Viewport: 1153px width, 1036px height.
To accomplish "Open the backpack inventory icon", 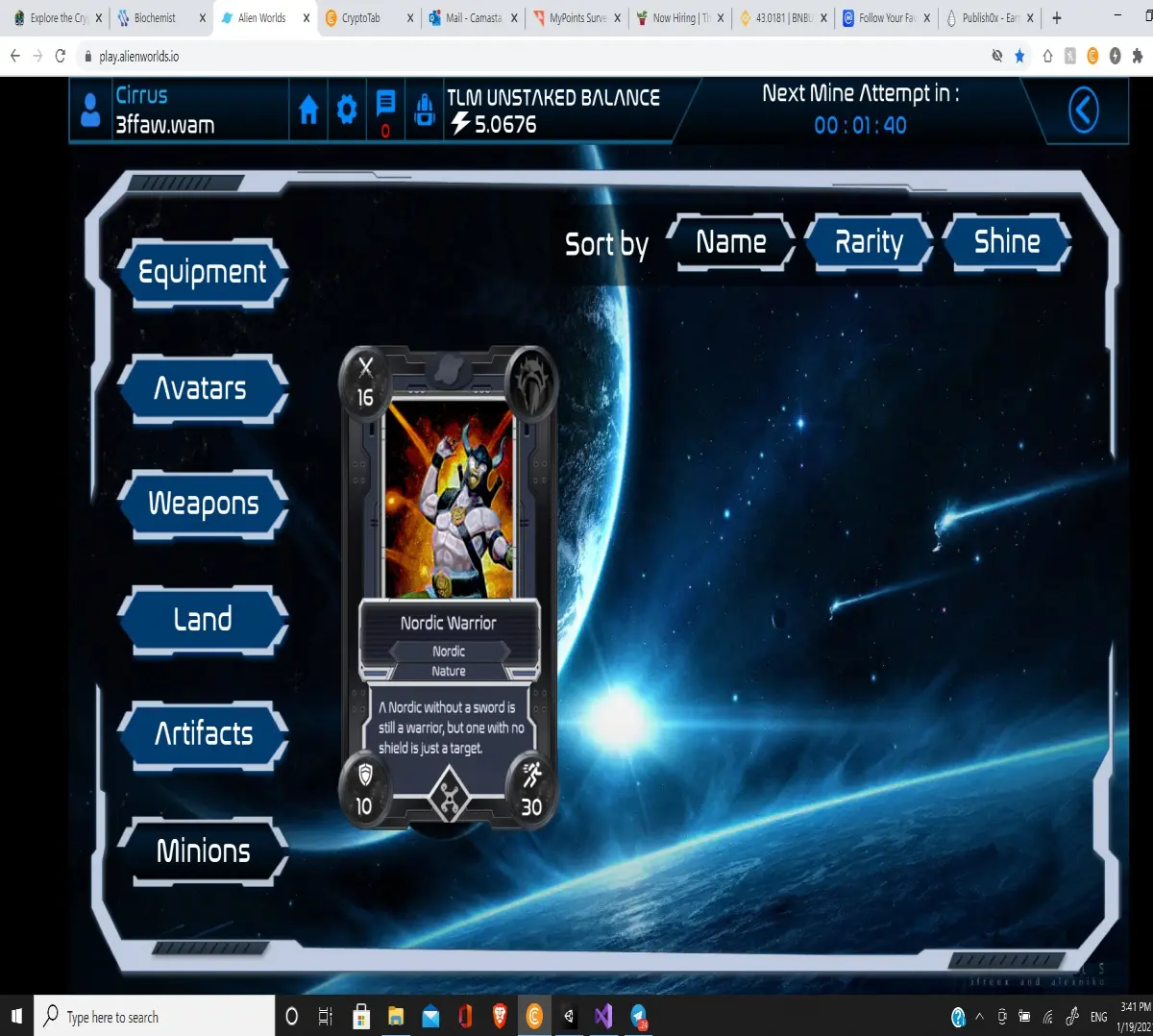I will click(424, 110).
